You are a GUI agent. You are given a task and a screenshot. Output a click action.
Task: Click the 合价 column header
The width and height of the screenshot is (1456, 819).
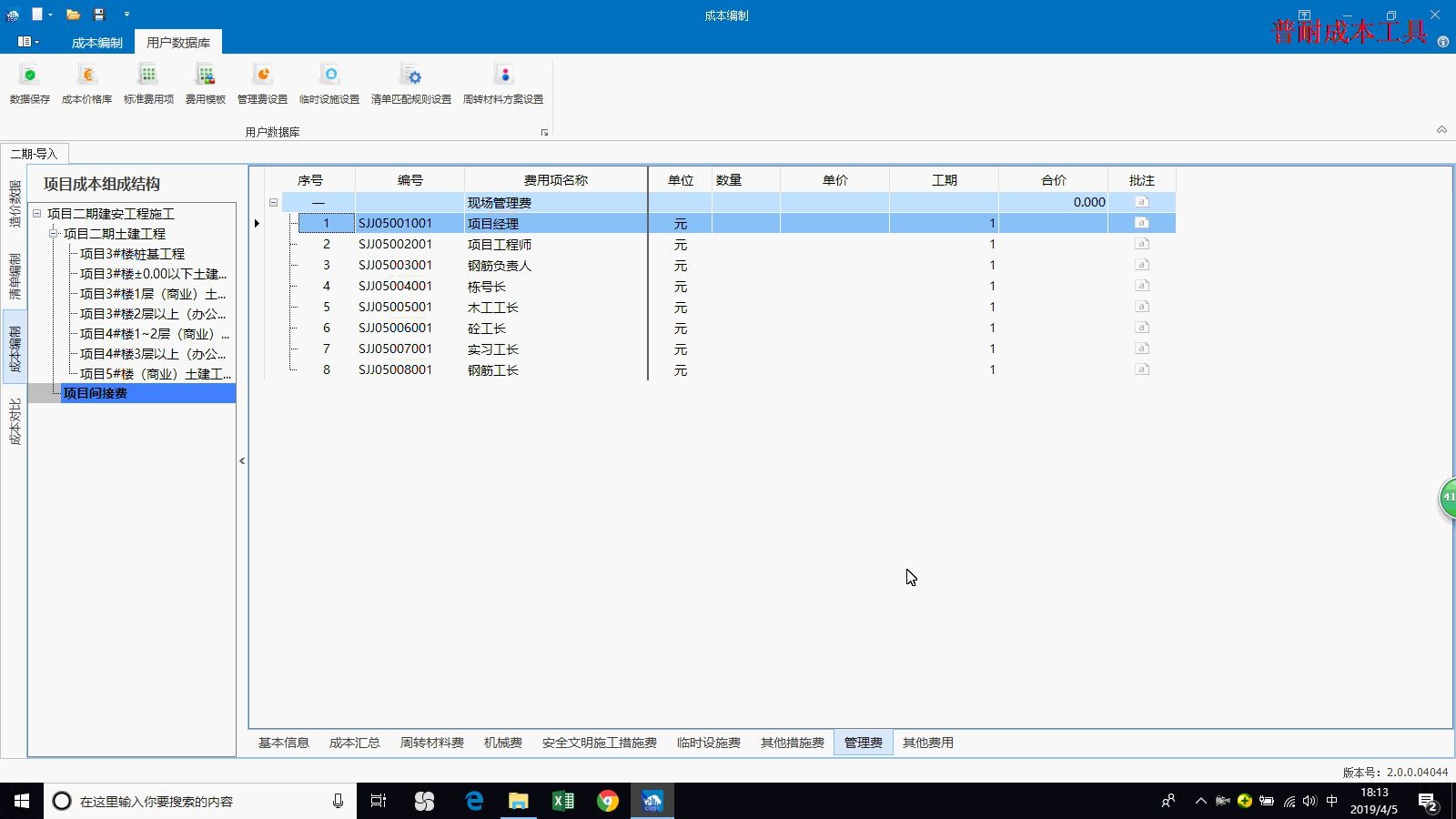click(x=1054, y=180)
